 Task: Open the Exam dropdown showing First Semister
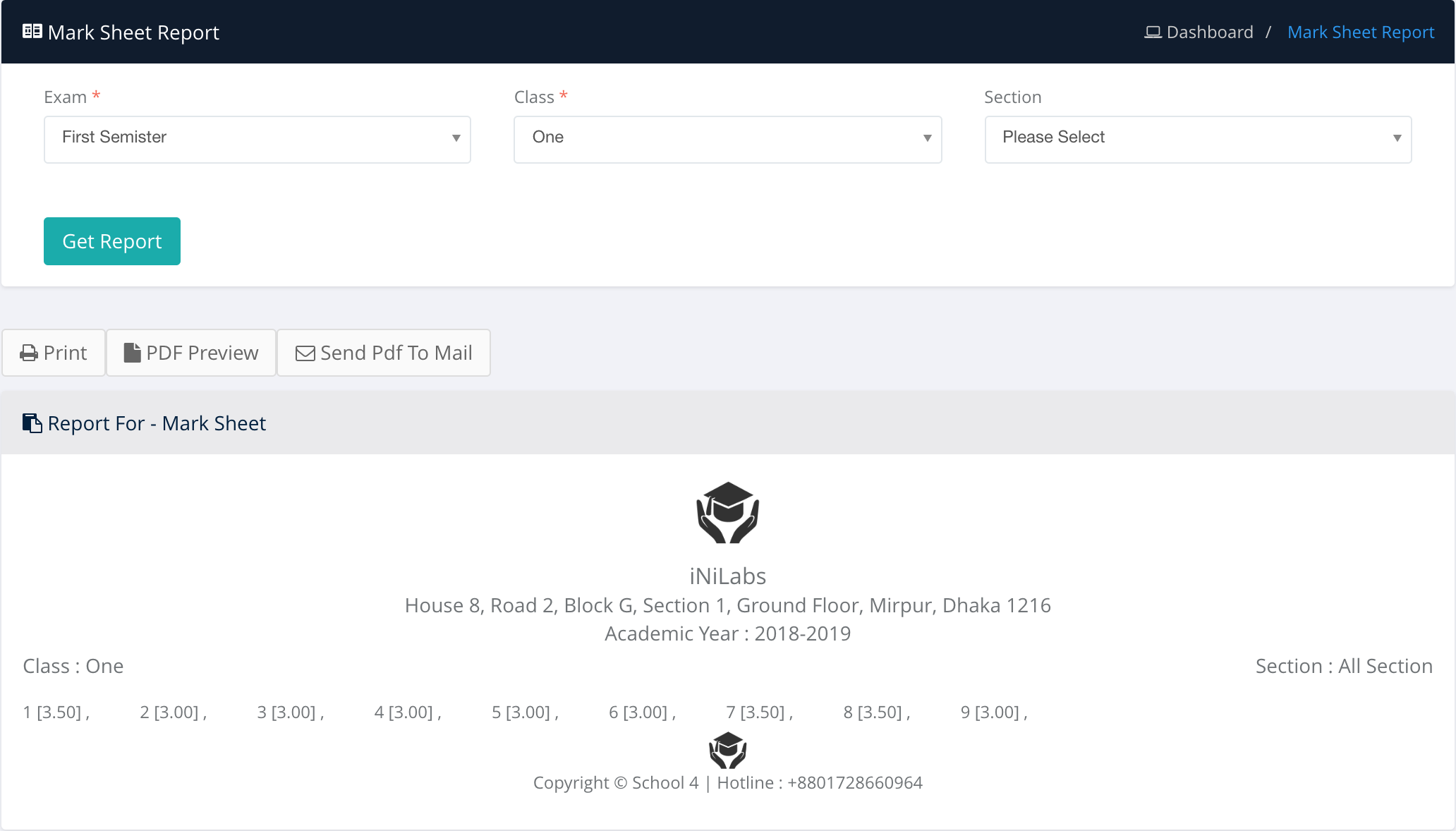(257, 139)
